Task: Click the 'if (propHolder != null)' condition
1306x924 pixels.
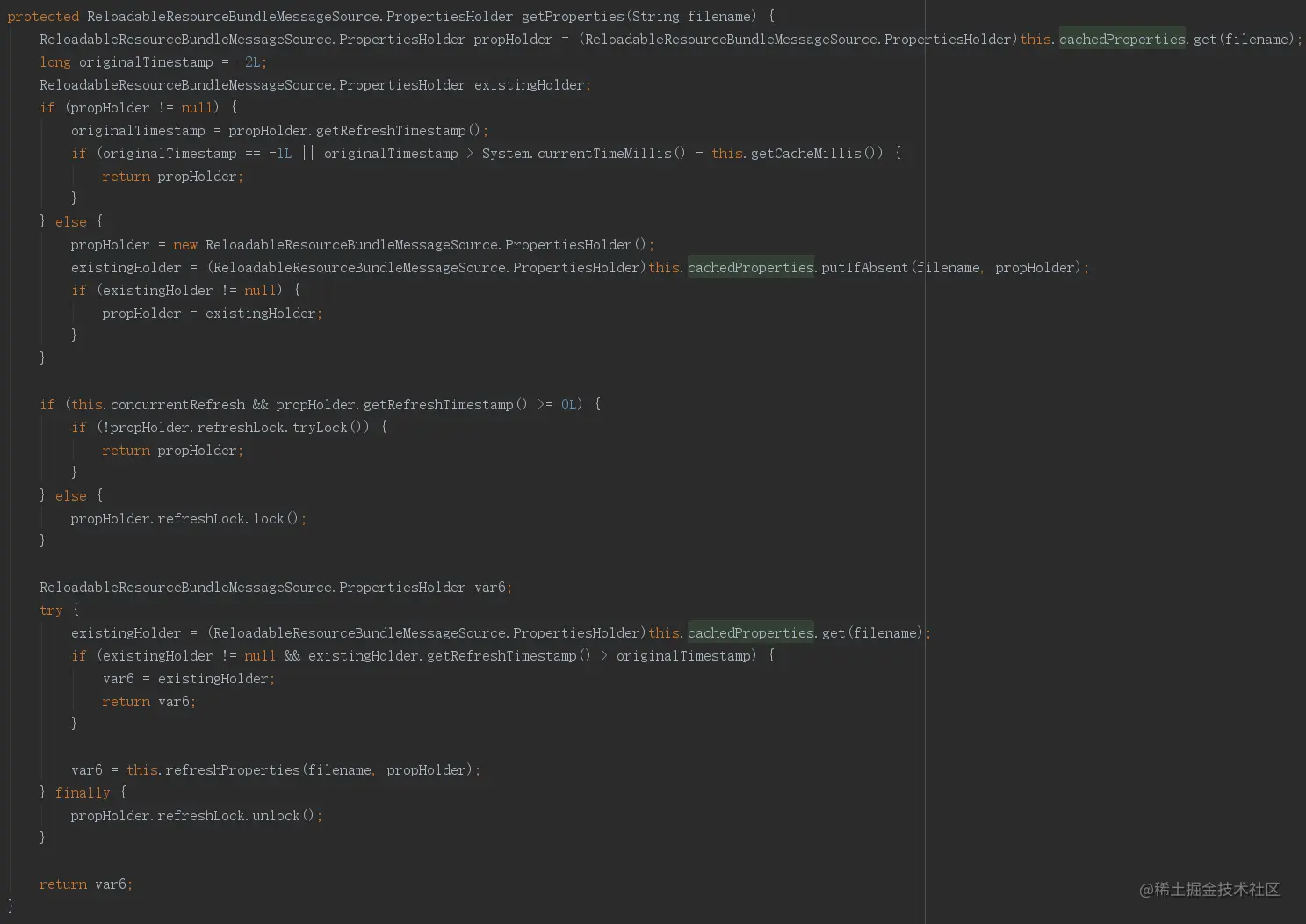Action: (130, 107)
